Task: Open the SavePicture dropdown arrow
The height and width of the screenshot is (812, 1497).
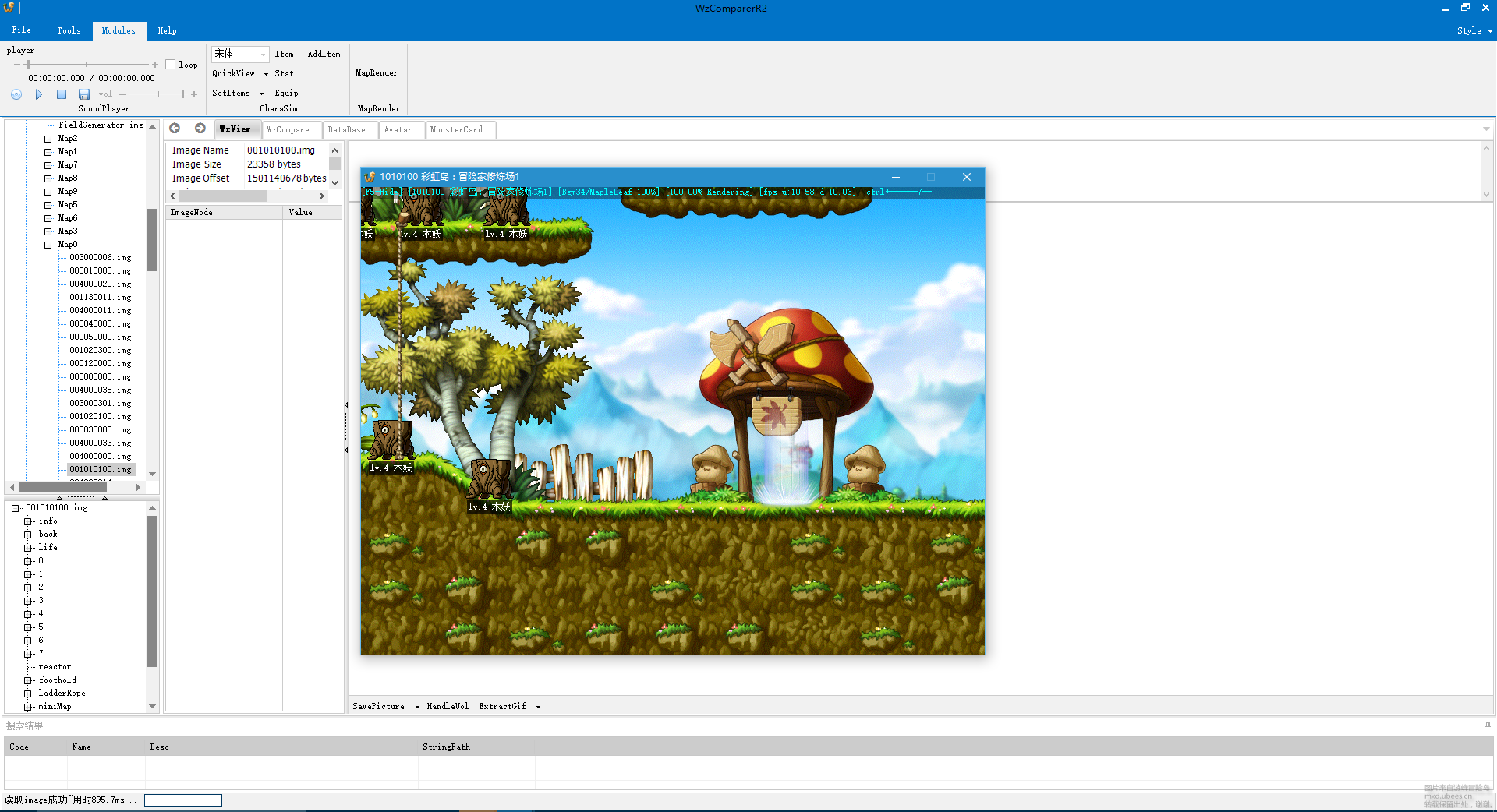Action: pos(417,707)
